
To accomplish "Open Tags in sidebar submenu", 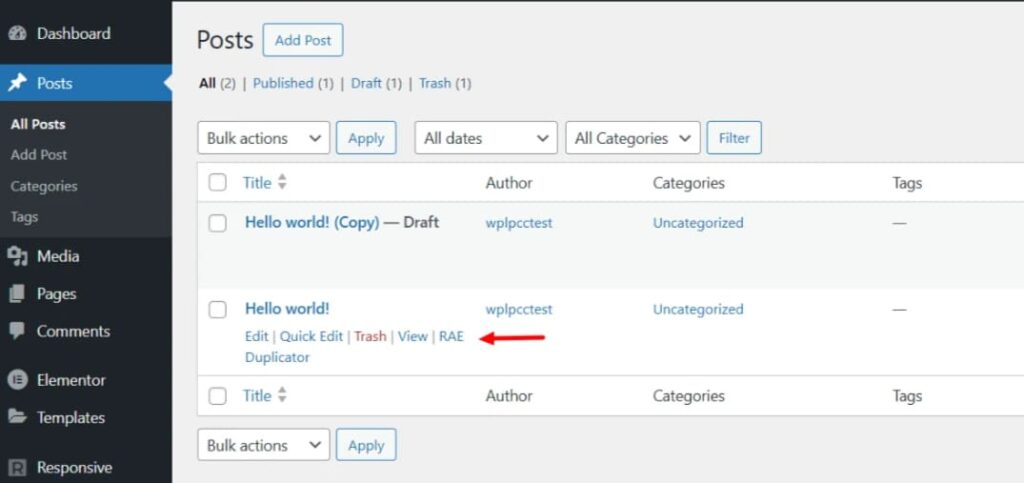I will pos(24,217).
